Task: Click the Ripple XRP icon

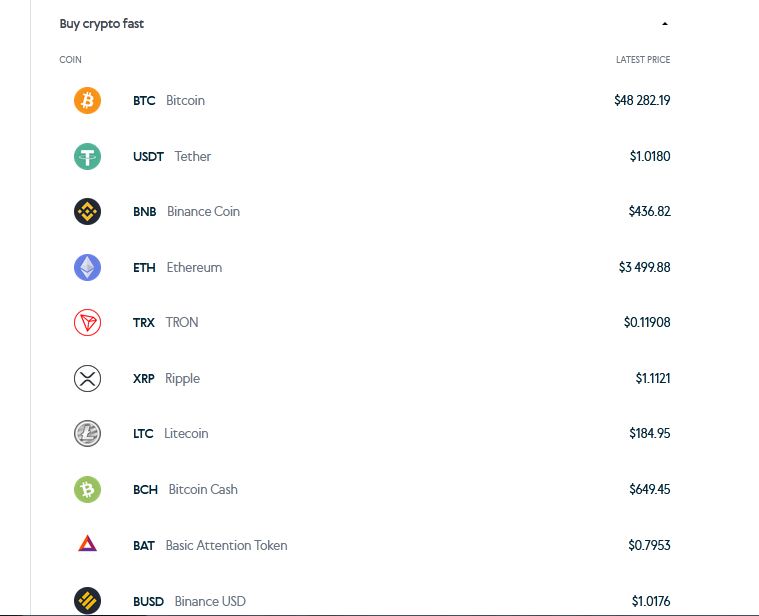Action: [87, 378]
